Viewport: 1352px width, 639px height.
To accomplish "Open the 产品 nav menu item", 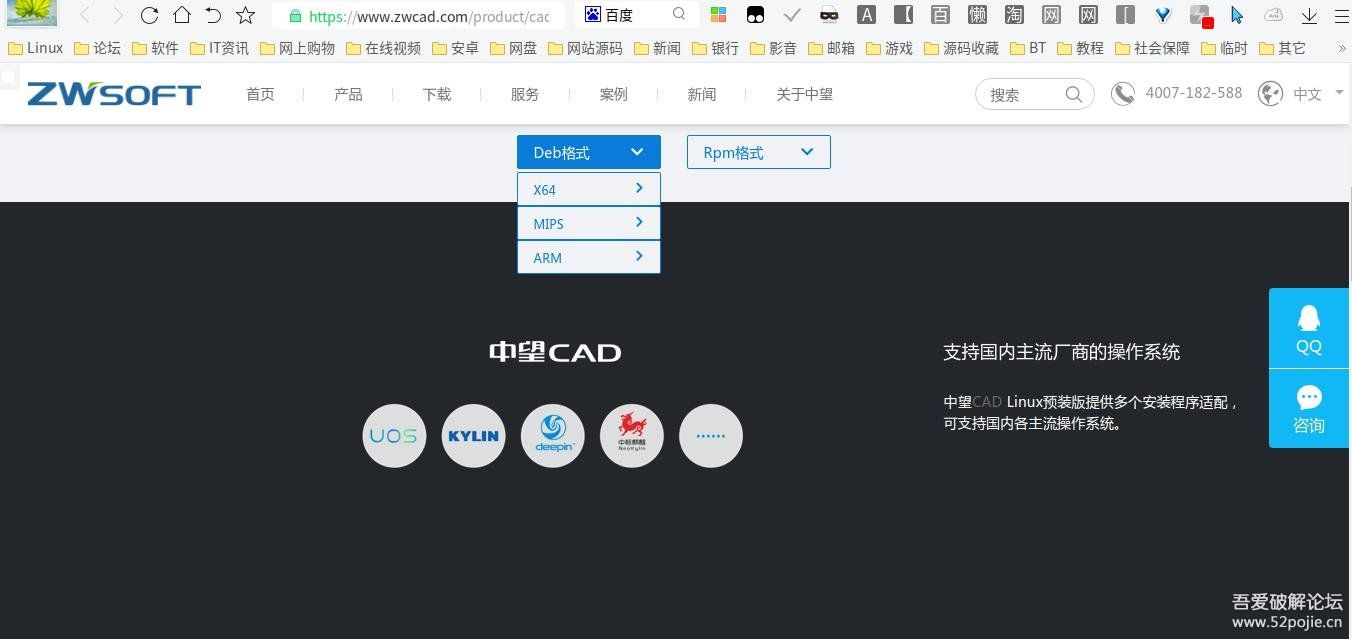I will [x=348, y=94].
